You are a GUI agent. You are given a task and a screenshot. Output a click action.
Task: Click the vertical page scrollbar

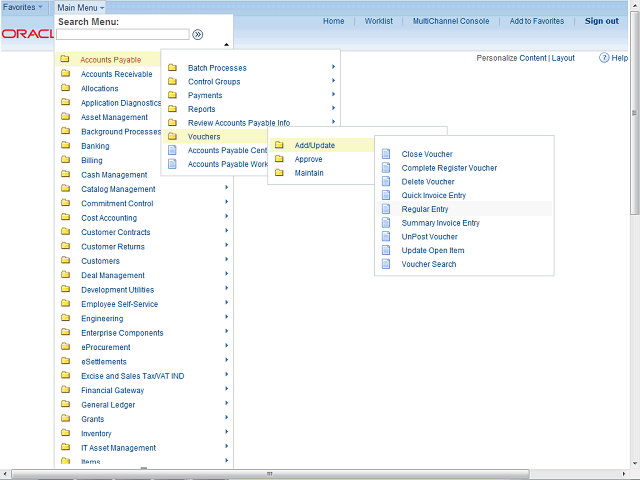pos(634,200)
